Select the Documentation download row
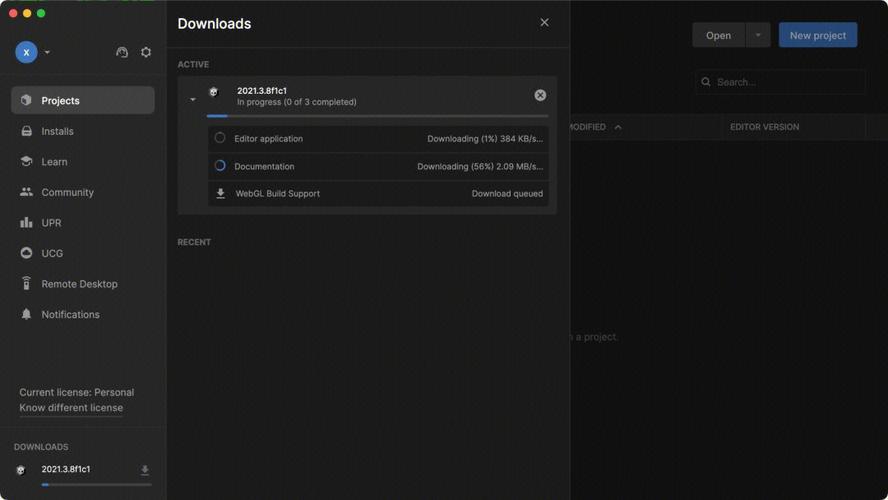This screenshot has height=500, width=888. (x=378, y=166)
